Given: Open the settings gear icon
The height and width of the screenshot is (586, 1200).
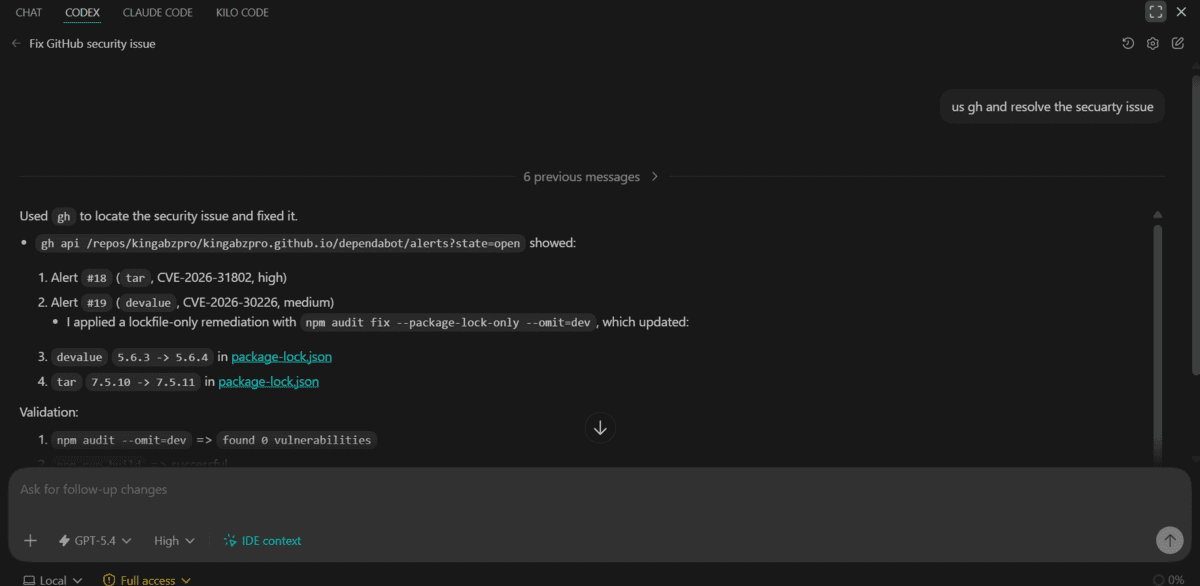Looking at the screenshot, I should click(1152, 43).
